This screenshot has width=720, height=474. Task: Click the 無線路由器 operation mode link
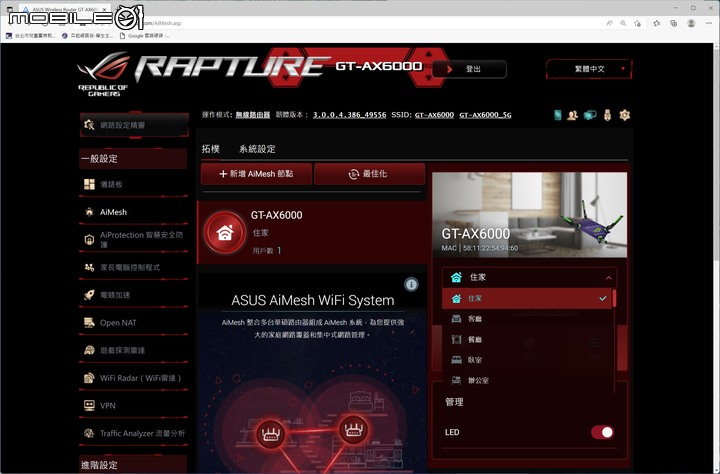click(253, 115)
